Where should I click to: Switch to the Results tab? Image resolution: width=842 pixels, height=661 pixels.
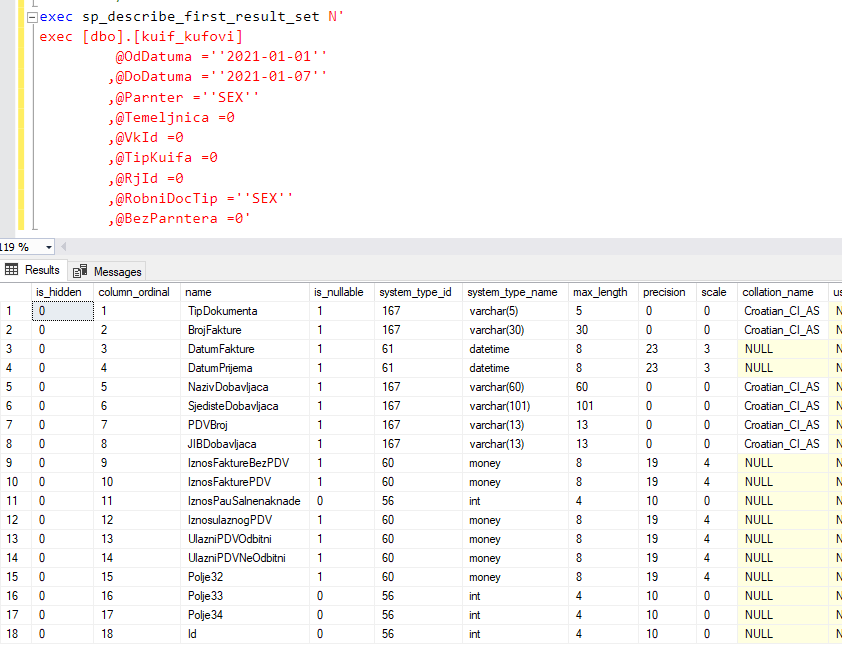coord(33,270)
